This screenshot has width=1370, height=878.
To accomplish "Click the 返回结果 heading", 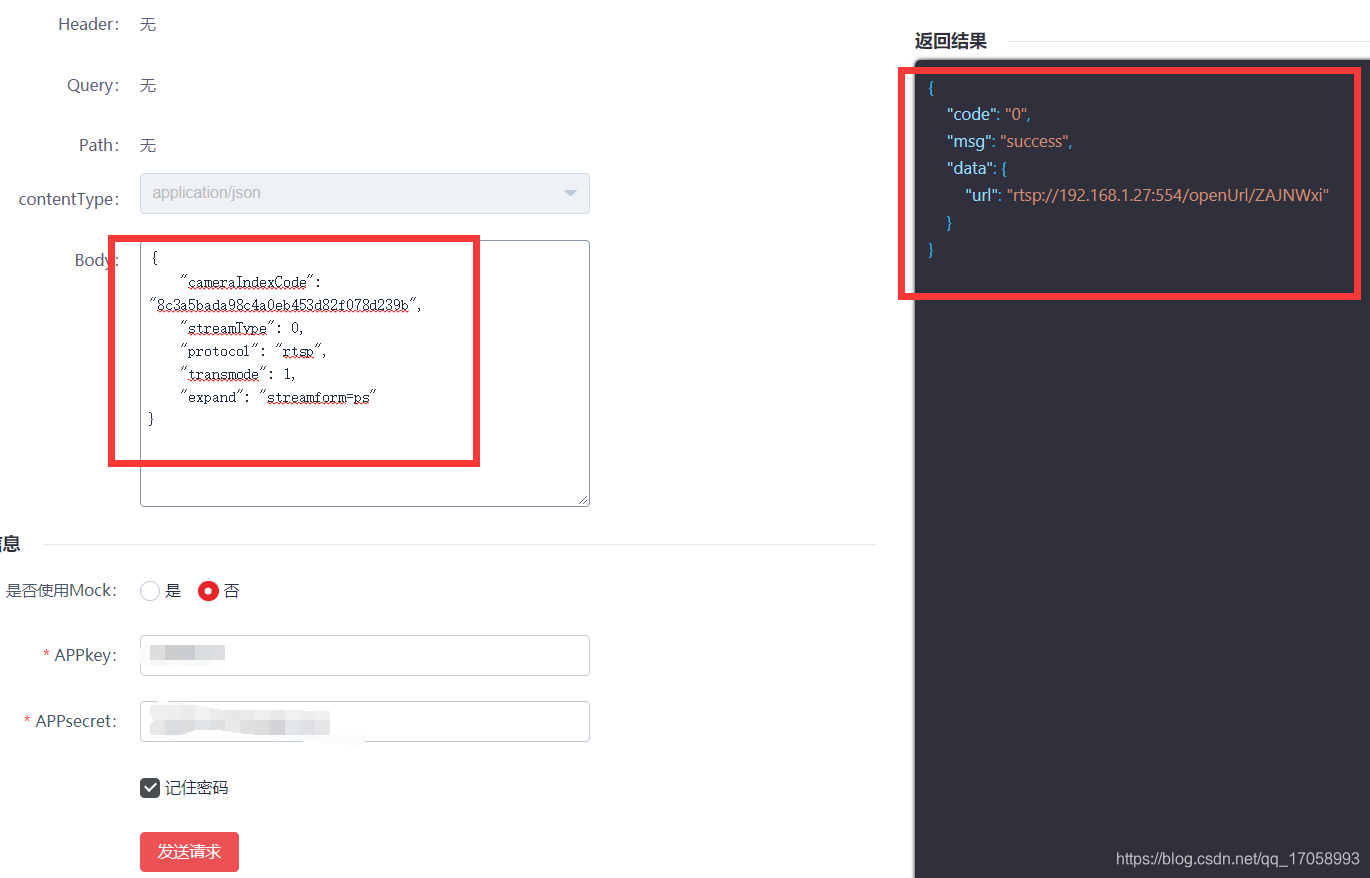I will (x=951, y=41).
